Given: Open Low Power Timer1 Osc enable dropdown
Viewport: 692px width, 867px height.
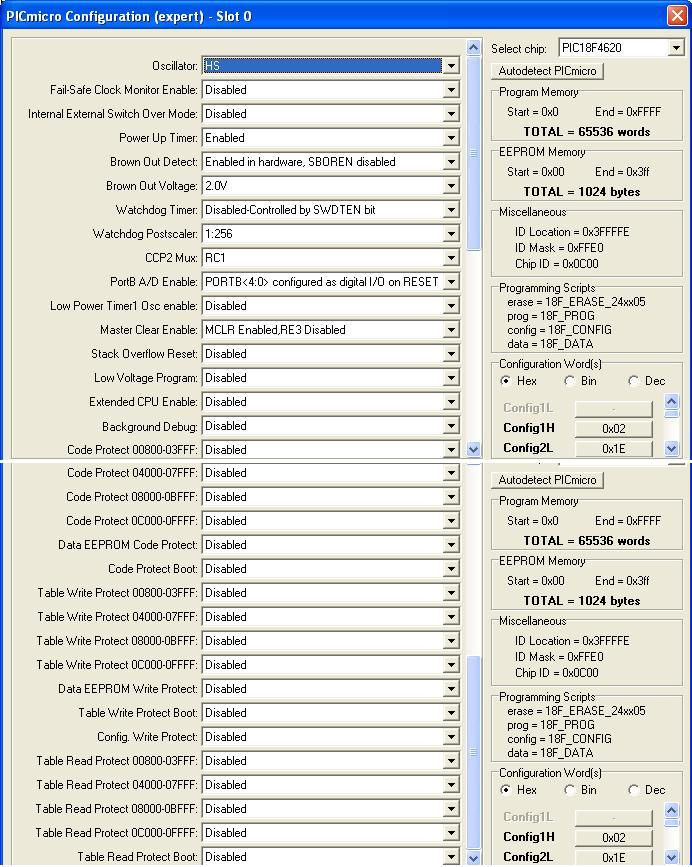Looking at the screenshot, I should [x=331, y=306].
